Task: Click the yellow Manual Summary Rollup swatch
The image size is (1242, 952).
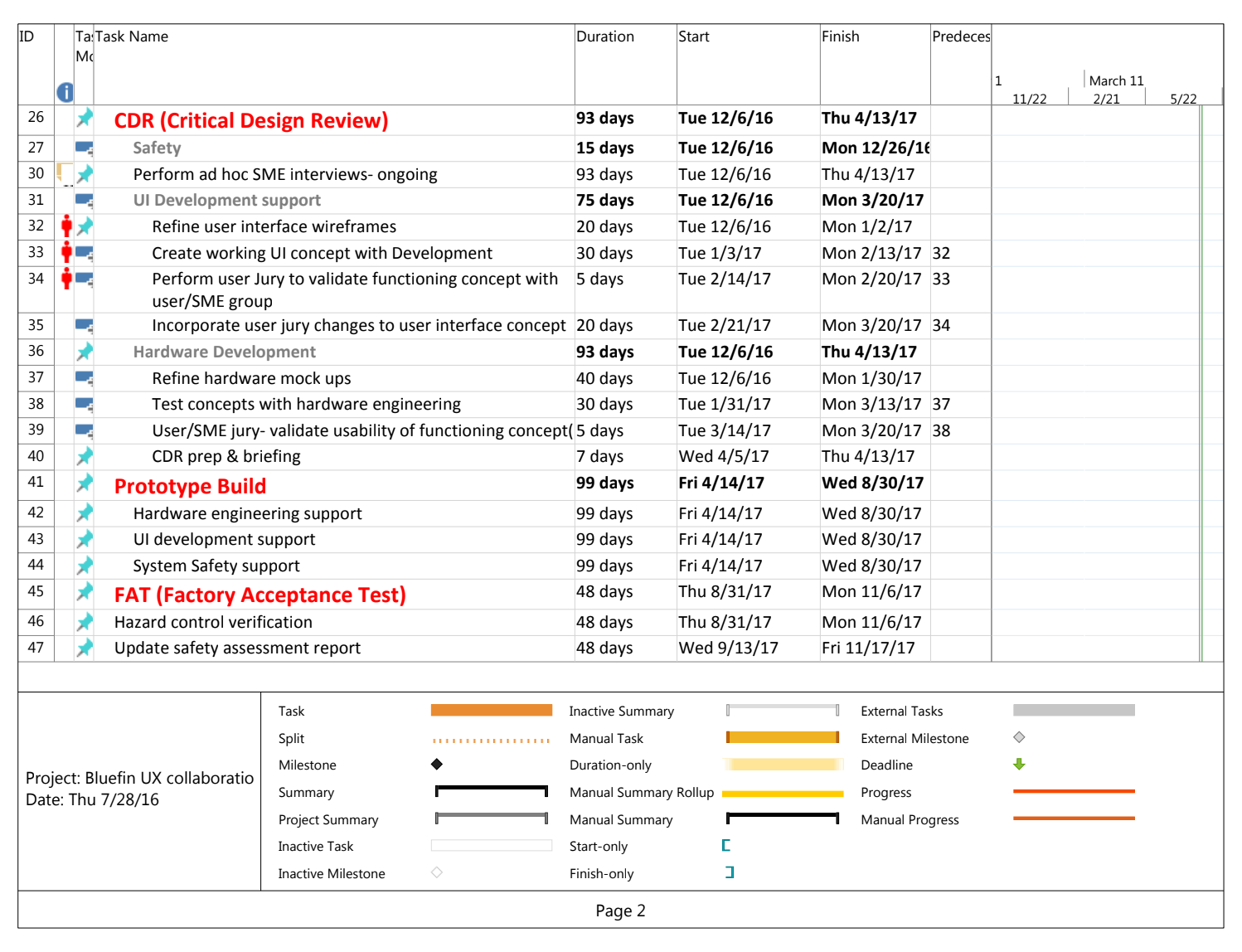Action: pyautogui.click(x=783, y=794)
